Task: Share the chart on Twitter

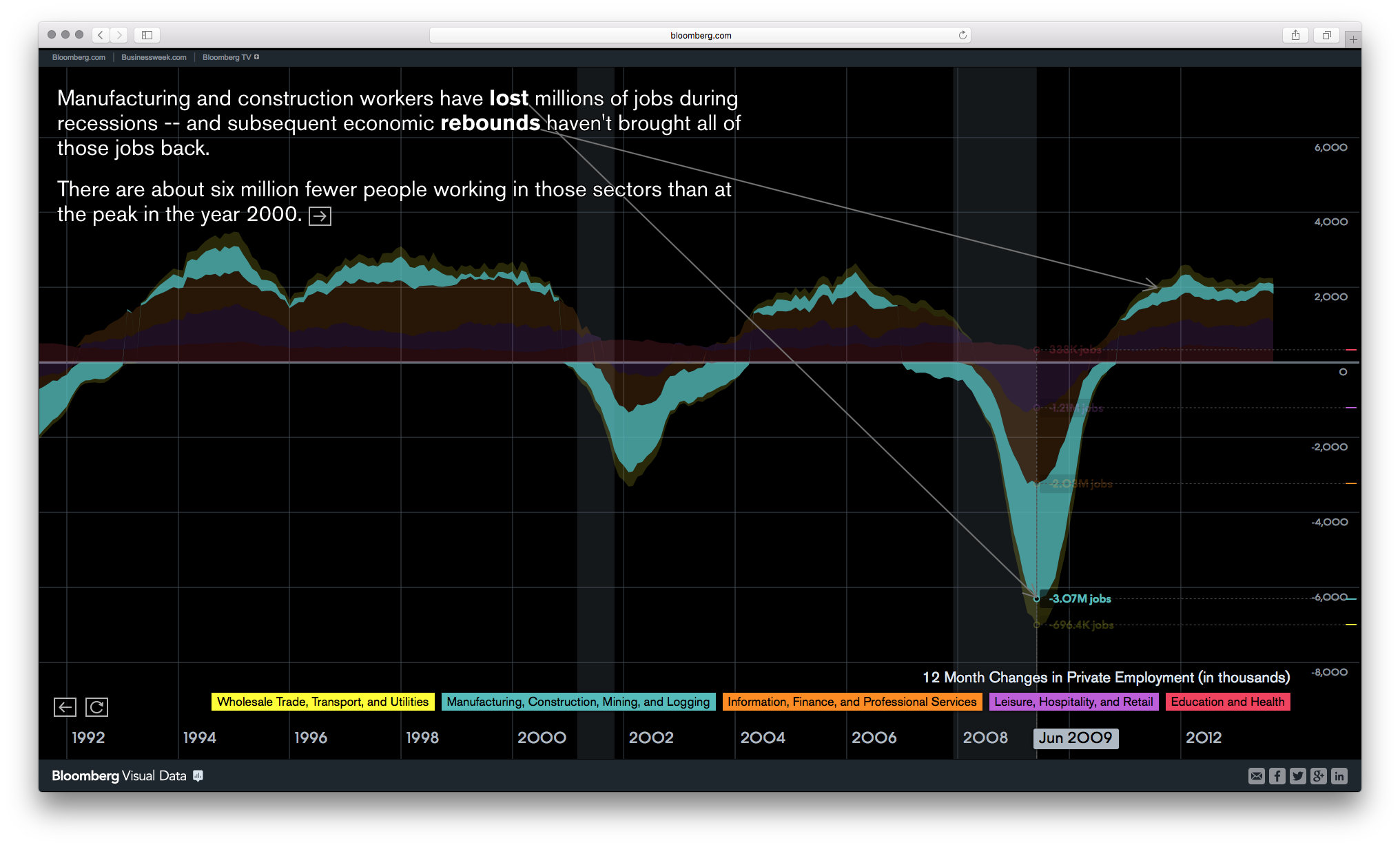Action: [1297, 776]
